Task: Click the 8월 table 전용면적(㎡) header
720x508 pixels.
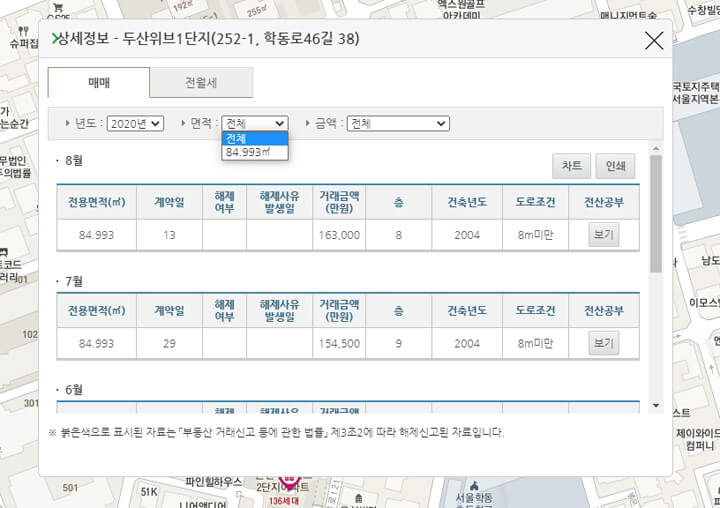Action: [96, 202]
